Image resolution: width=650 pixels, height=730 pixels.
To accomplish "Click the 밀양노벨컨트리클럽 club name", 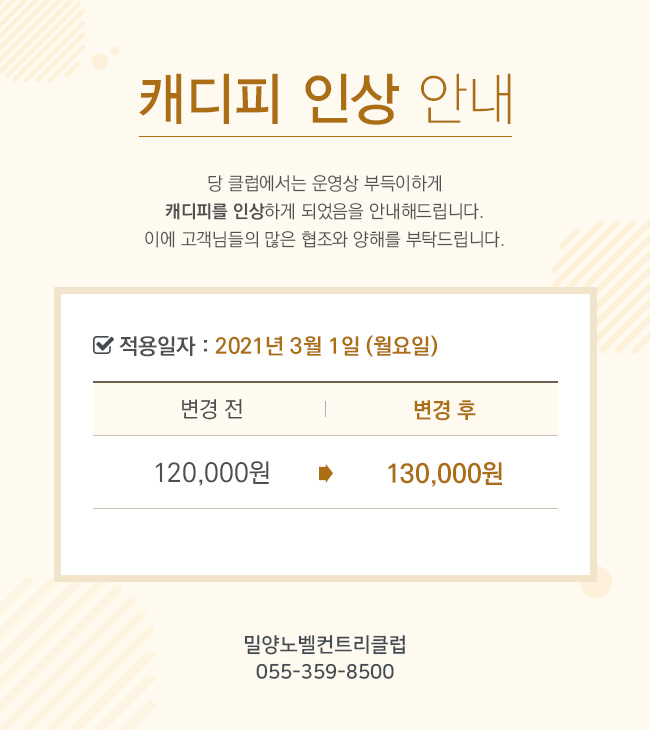I will coord(325,645).
